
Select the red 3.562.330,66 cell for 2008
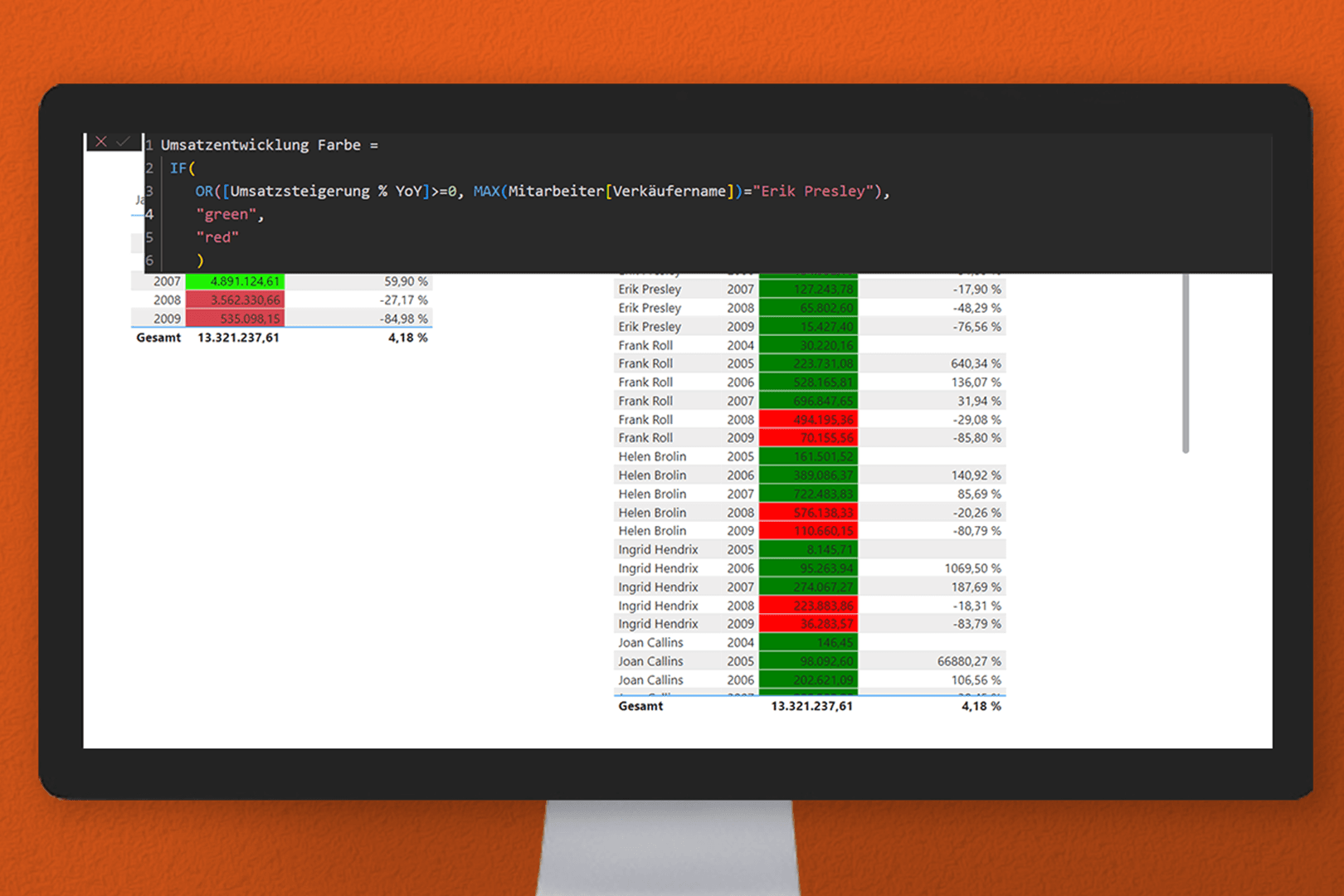tap(236, 300)
